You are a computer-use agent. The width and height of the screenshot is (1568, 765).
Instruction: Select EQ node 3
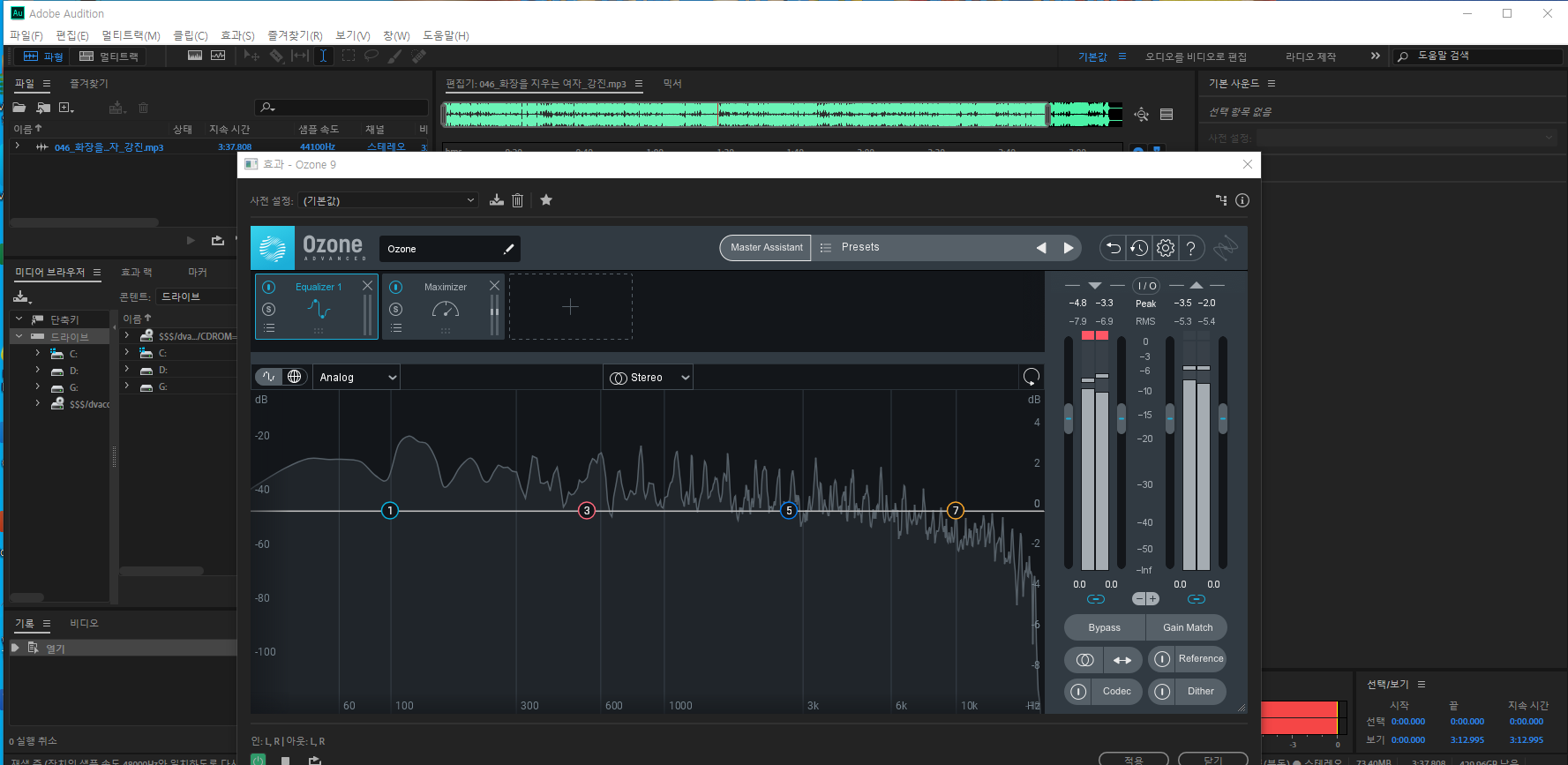(x=587, y=510)
